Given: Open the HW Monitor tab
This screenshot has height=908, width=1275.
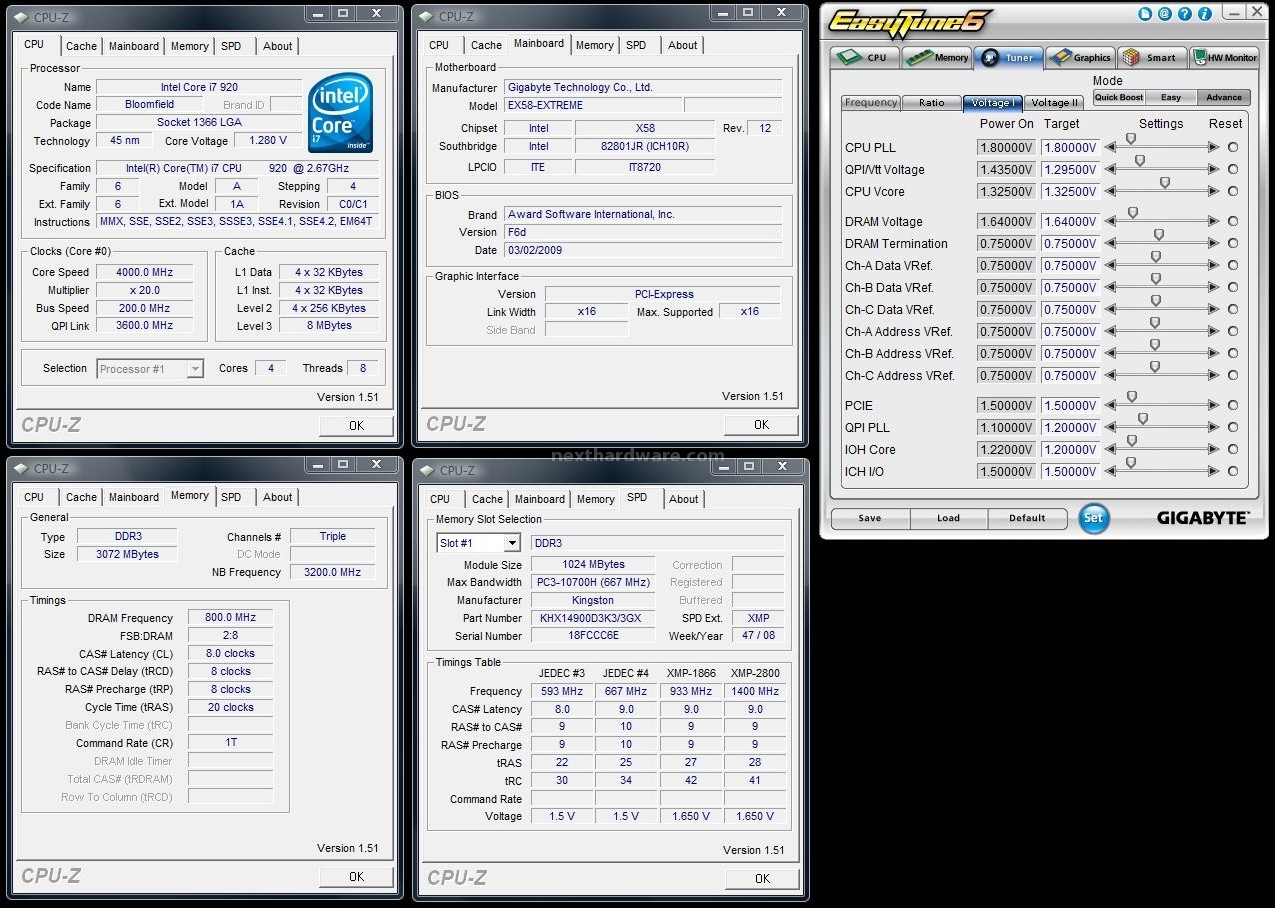Looking at the screenshot, I should pyautogui.click(x=1224, y=57).
